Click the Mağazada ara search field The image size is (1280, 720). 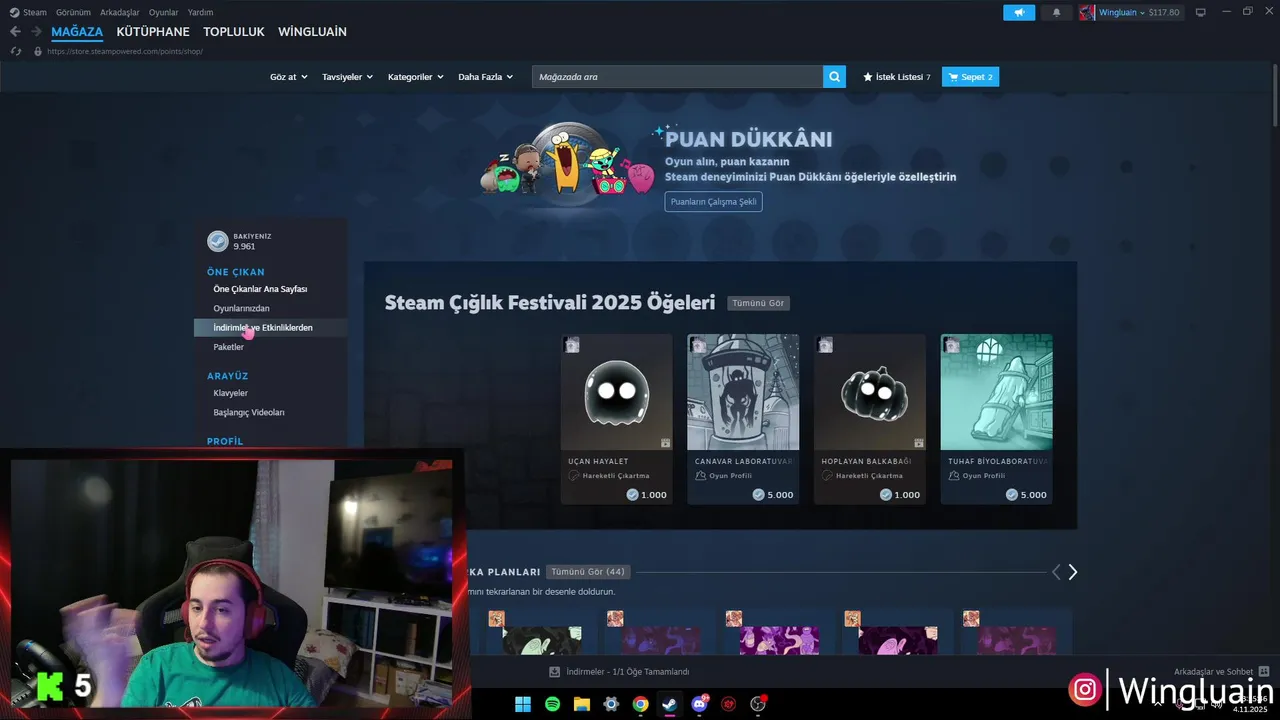pyautogui.click(x=677, y=77)
